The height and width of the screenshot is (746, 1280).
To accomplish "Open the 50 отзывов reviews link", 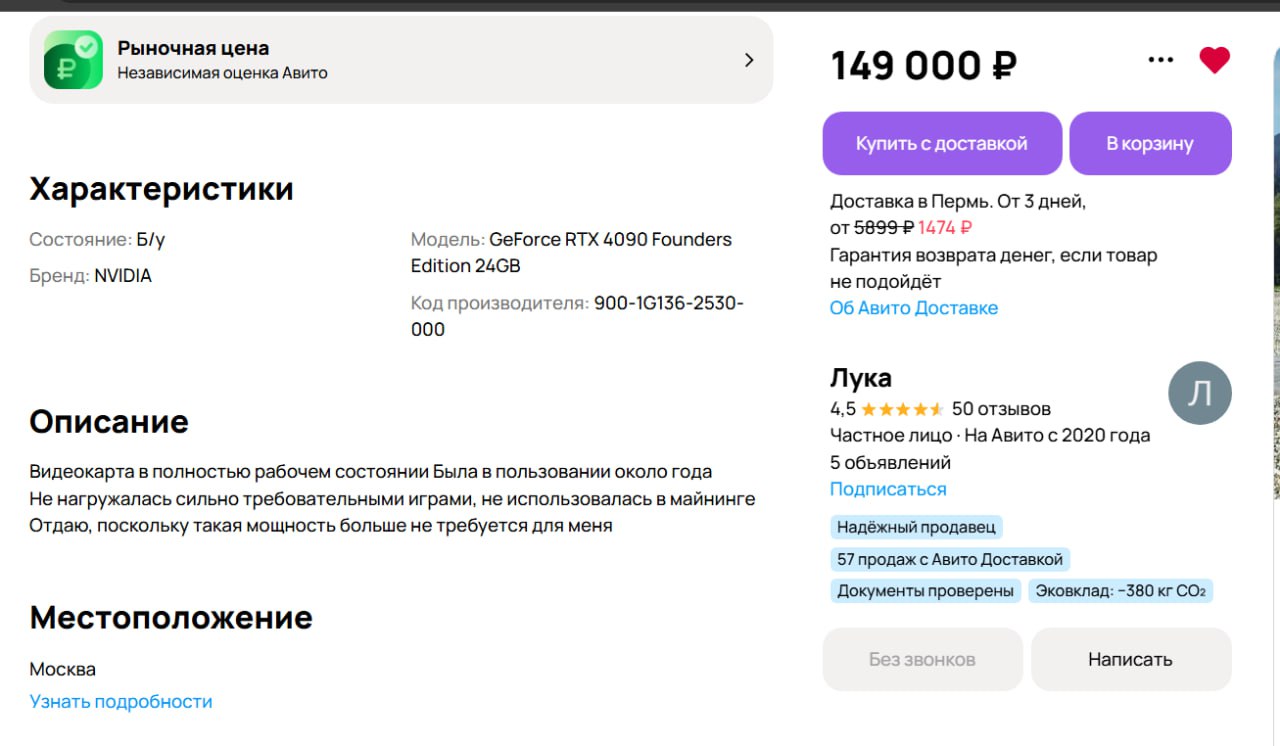I will pyautogui.click(x=1001, y=409).
